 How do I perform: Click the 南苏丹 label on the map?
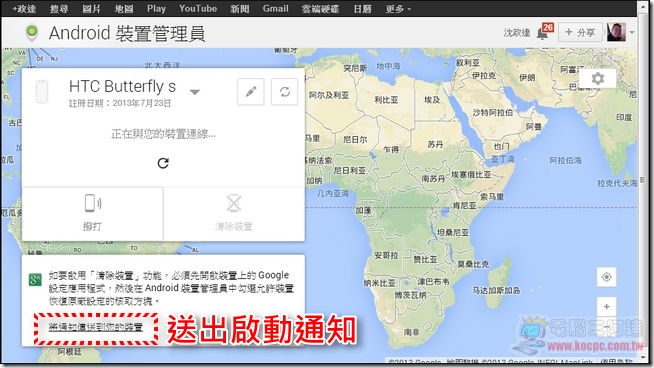[433, 178]
